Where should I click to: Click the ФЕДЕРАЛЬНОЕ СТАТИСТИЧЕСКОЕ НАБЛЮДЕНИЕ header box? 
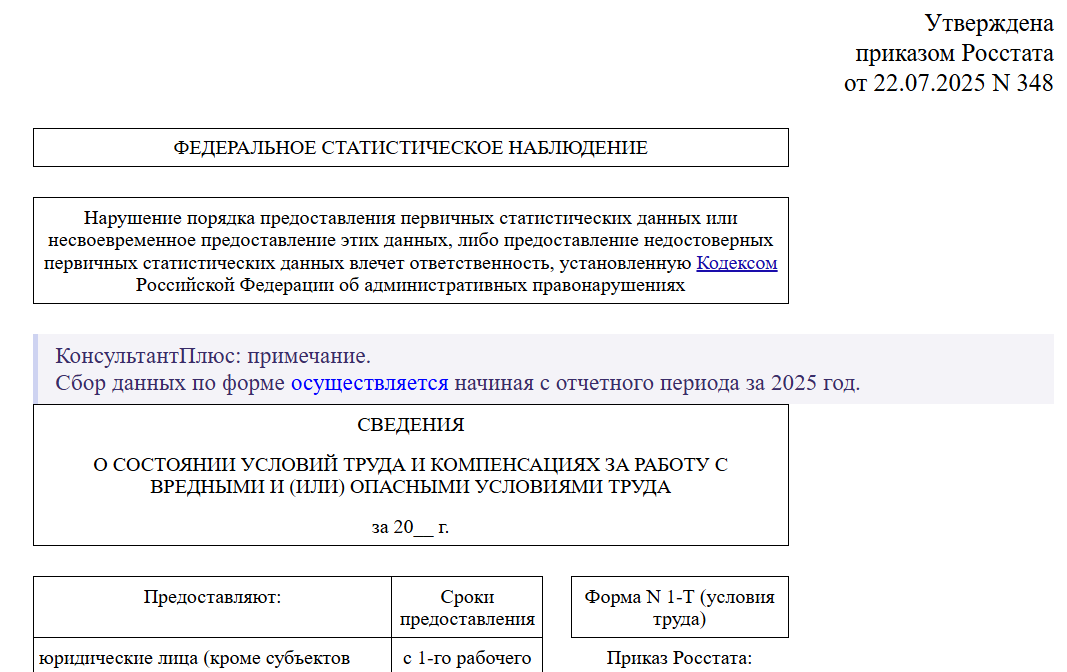(410, 148)
